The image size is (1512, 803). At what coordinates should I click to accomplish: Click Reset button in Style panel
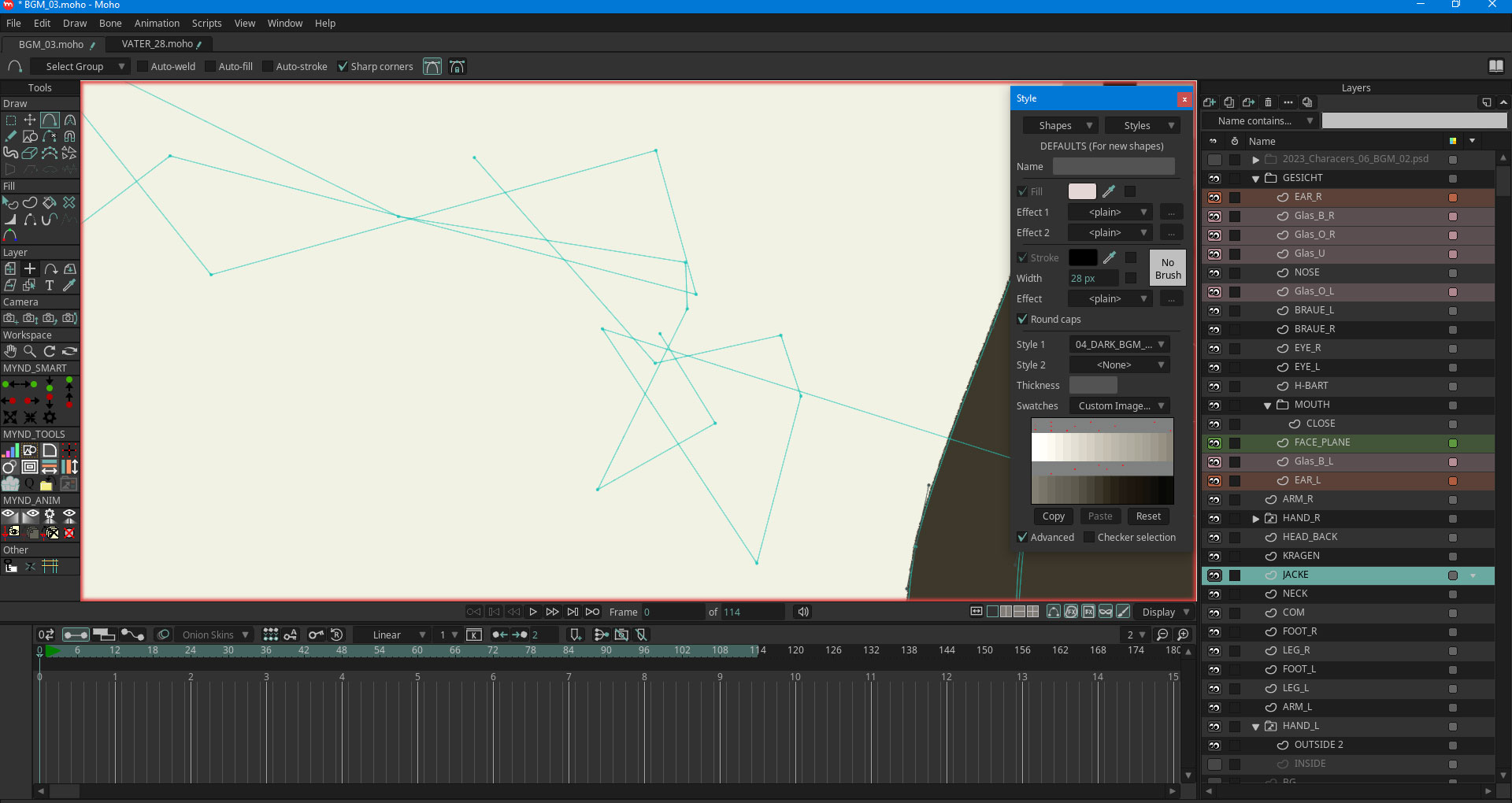(x=1148, y=516)
